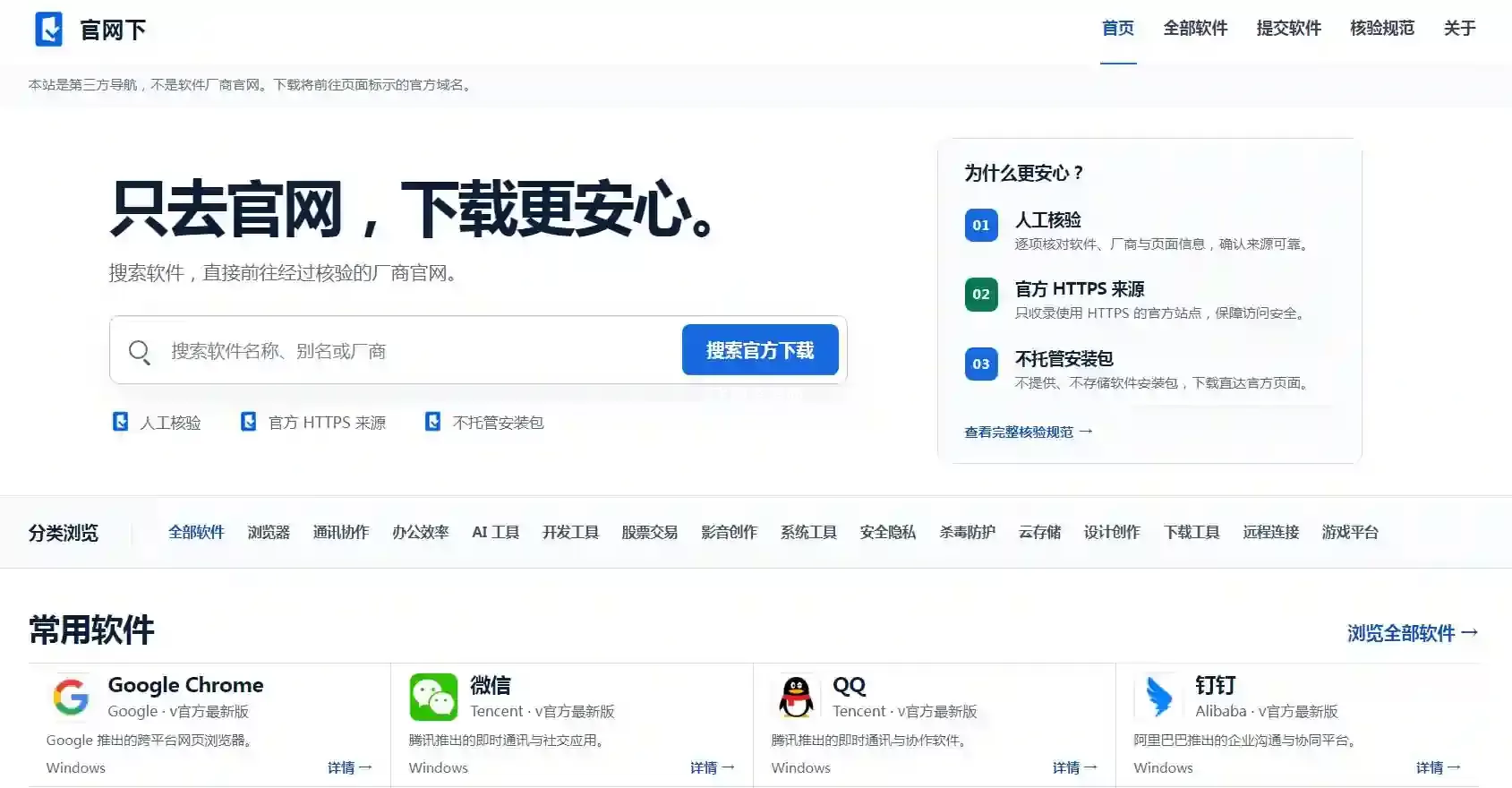Select the 云存储 category
This screenshot has height=788, width=1512.
pos(1039,532)
